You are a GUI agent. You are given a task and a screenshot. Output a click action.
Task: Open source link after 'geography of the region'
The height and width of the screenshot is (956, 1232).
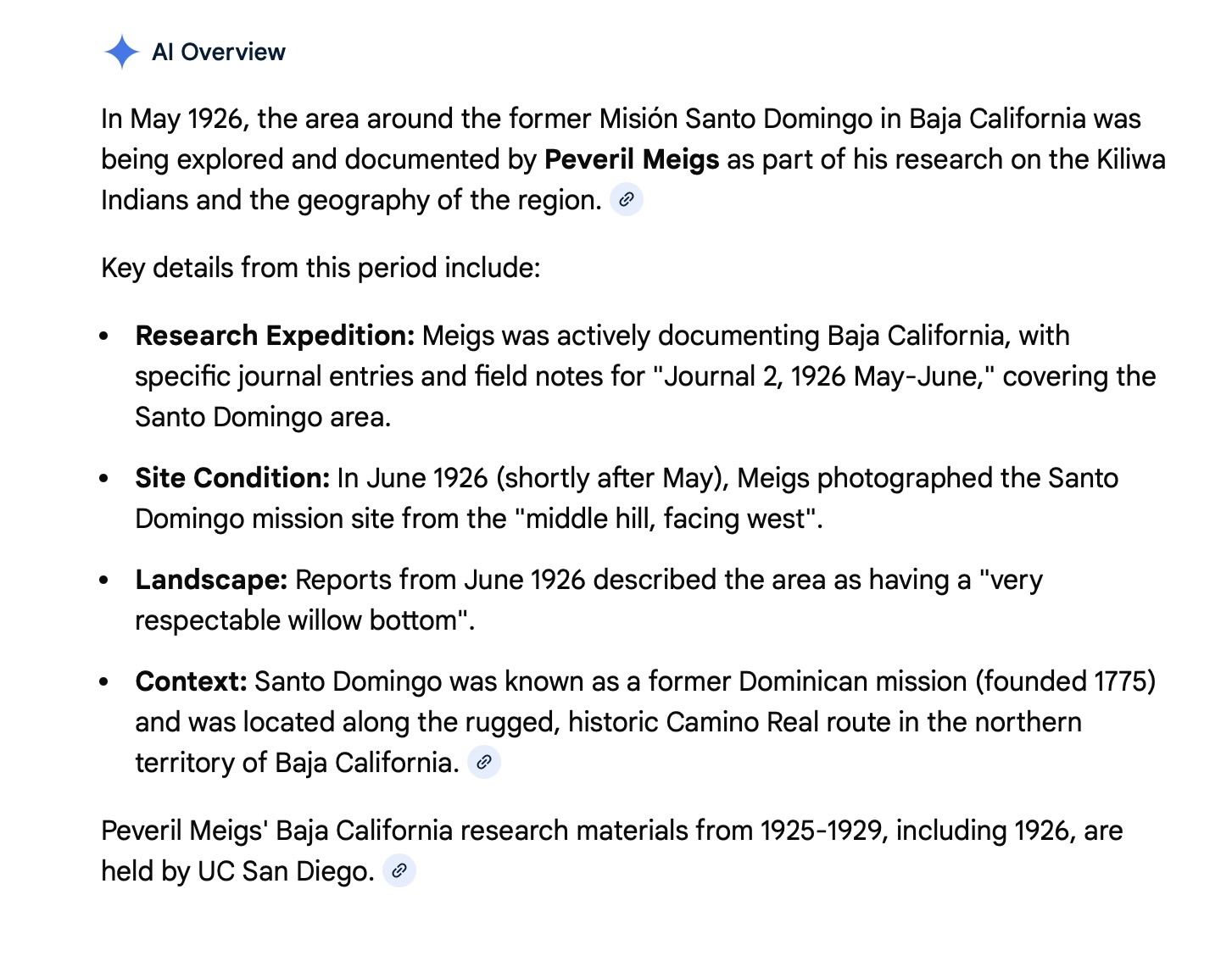tap(627, 200)
